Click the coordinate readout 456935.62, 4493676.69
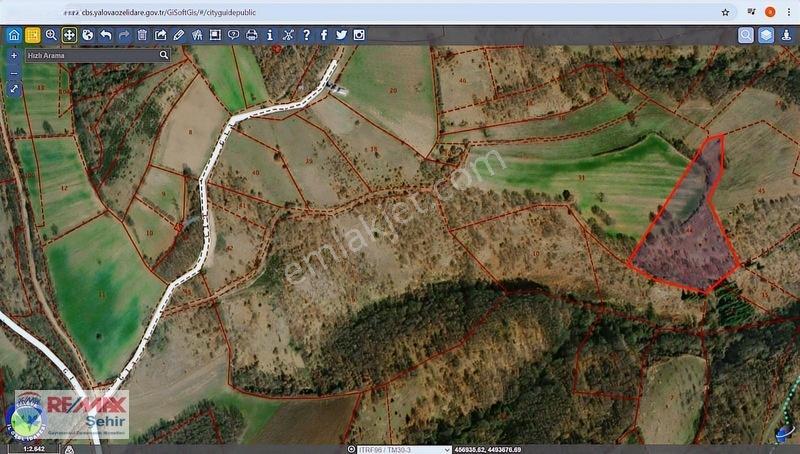The width and height of the screenshot is (800, 454). (x=487, y=450)
